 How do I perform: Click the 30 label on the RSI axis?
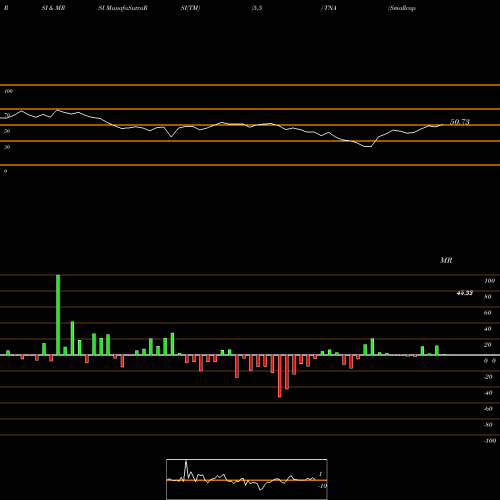tap(7, 147)
